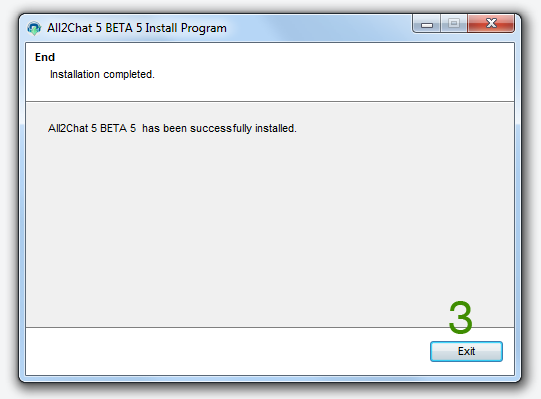Click the successfully installed message line
Viewport: 541px width, 399px height.
pos(172,128)
